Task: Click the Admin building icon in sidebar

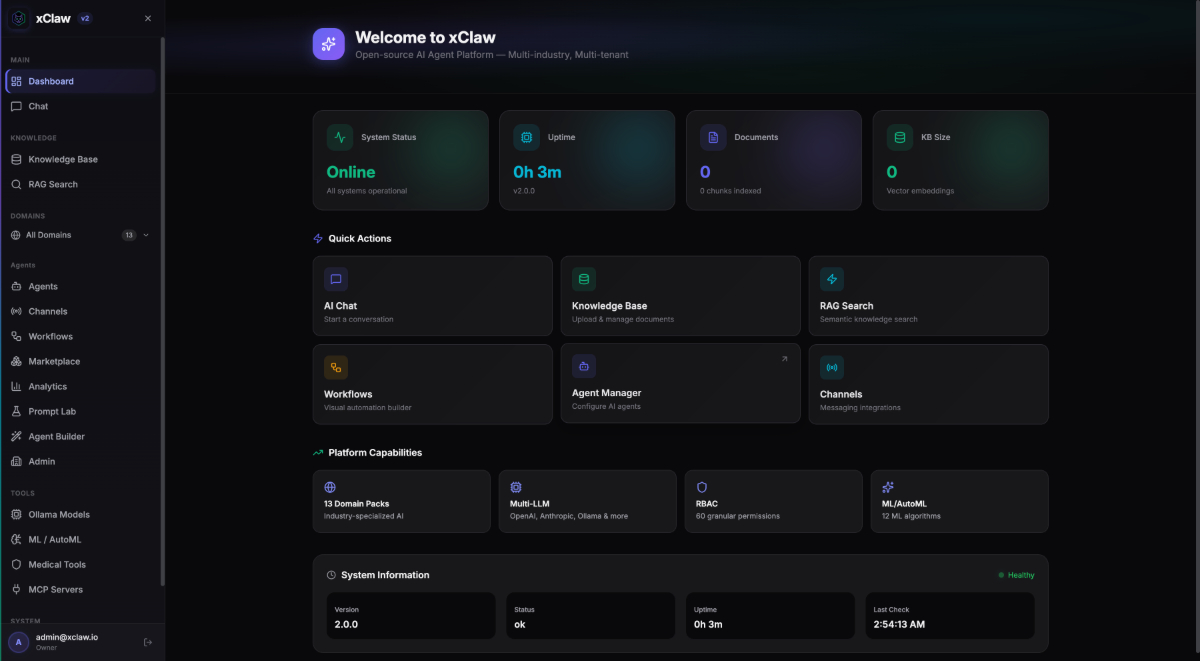Action: click(16, 461)
